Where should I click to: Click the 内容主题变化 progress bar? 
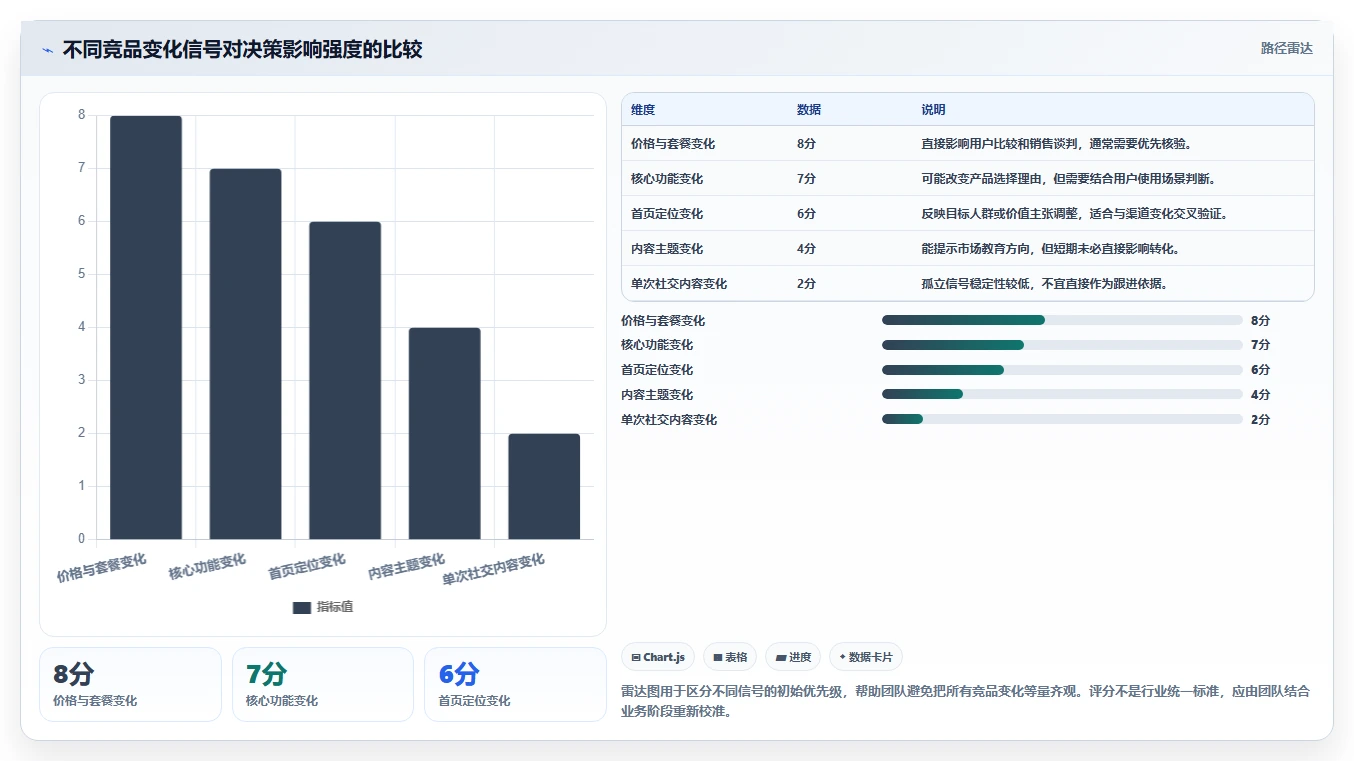(x=1062, y=395)
